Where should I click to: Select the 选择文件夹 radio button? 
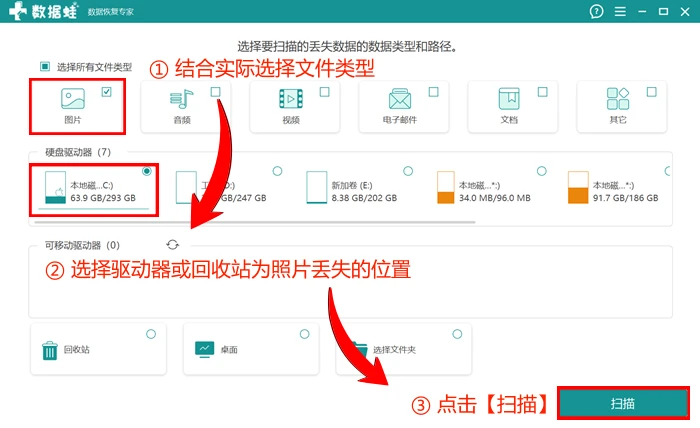tap(457, 334)
